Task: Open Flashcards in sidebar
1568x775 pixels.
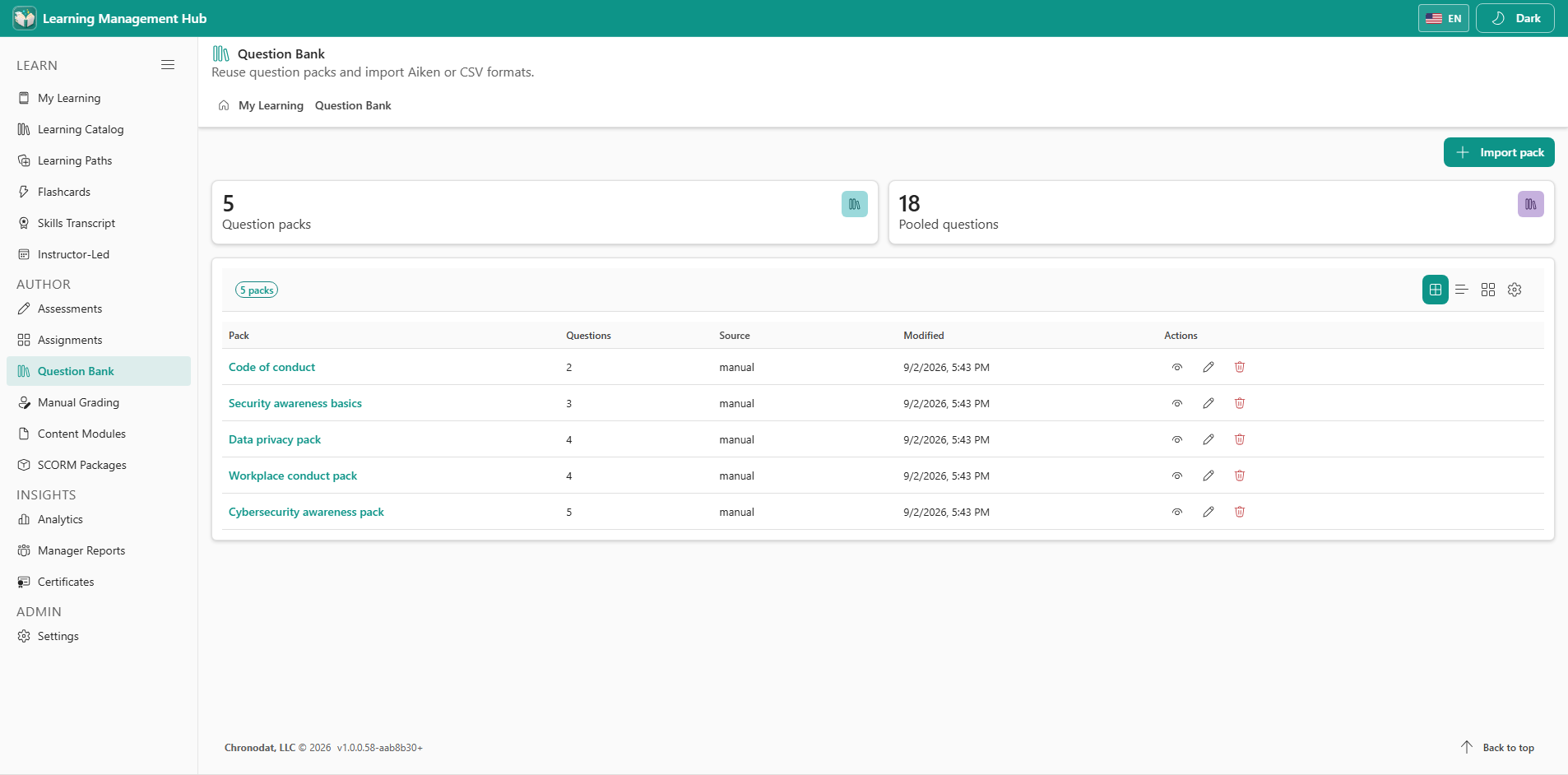Action: pos(99,192)
